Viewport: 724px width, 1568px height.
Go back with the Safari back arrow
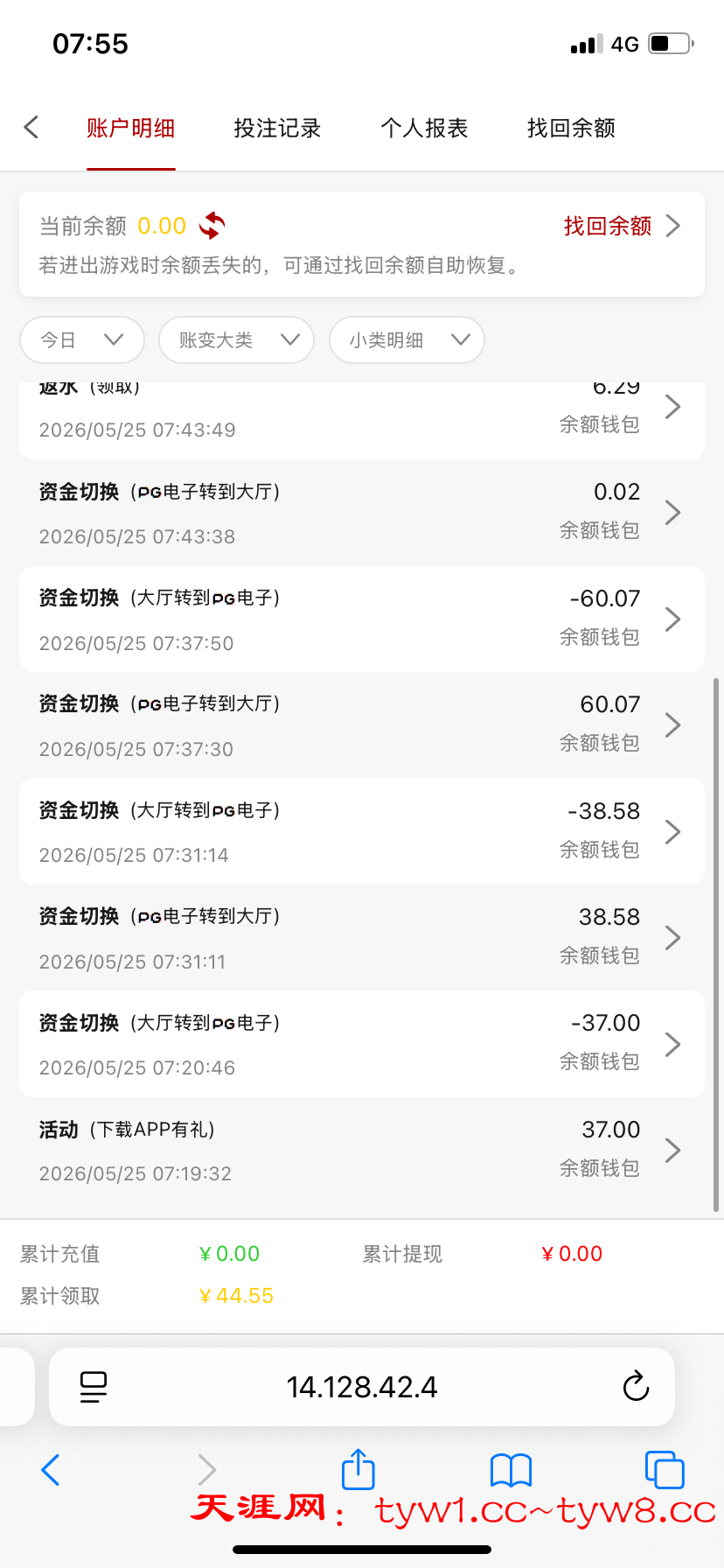point(51,1470)
